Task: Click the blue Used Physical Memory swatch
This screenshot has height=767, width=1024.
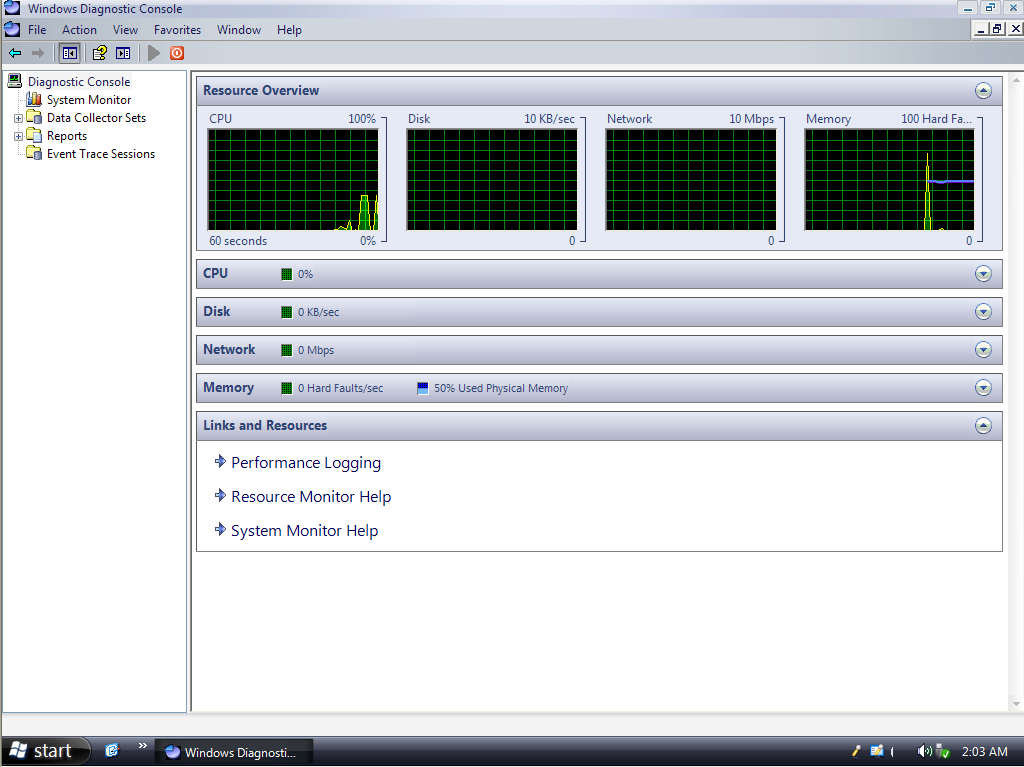Action: (x=423, y=388)
